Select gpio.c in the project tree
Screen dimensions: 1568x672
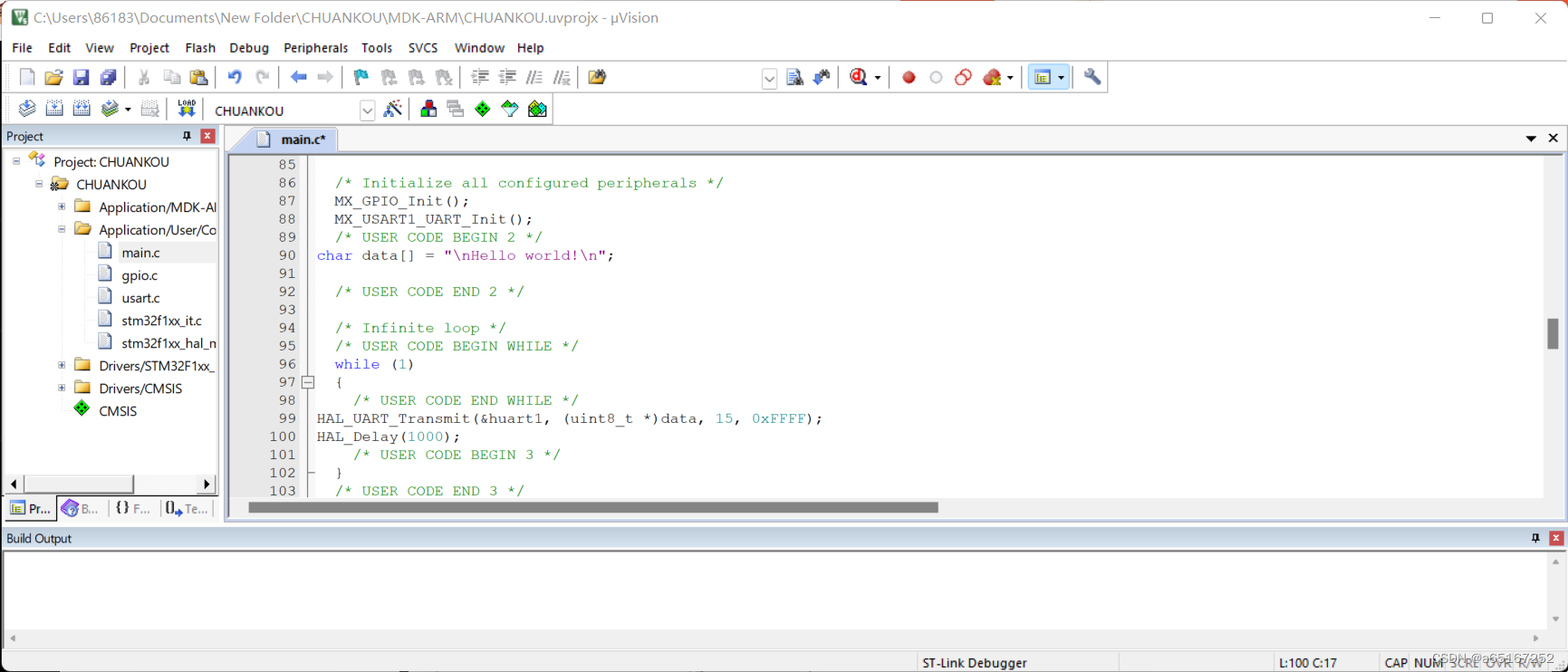pos(139,275)
